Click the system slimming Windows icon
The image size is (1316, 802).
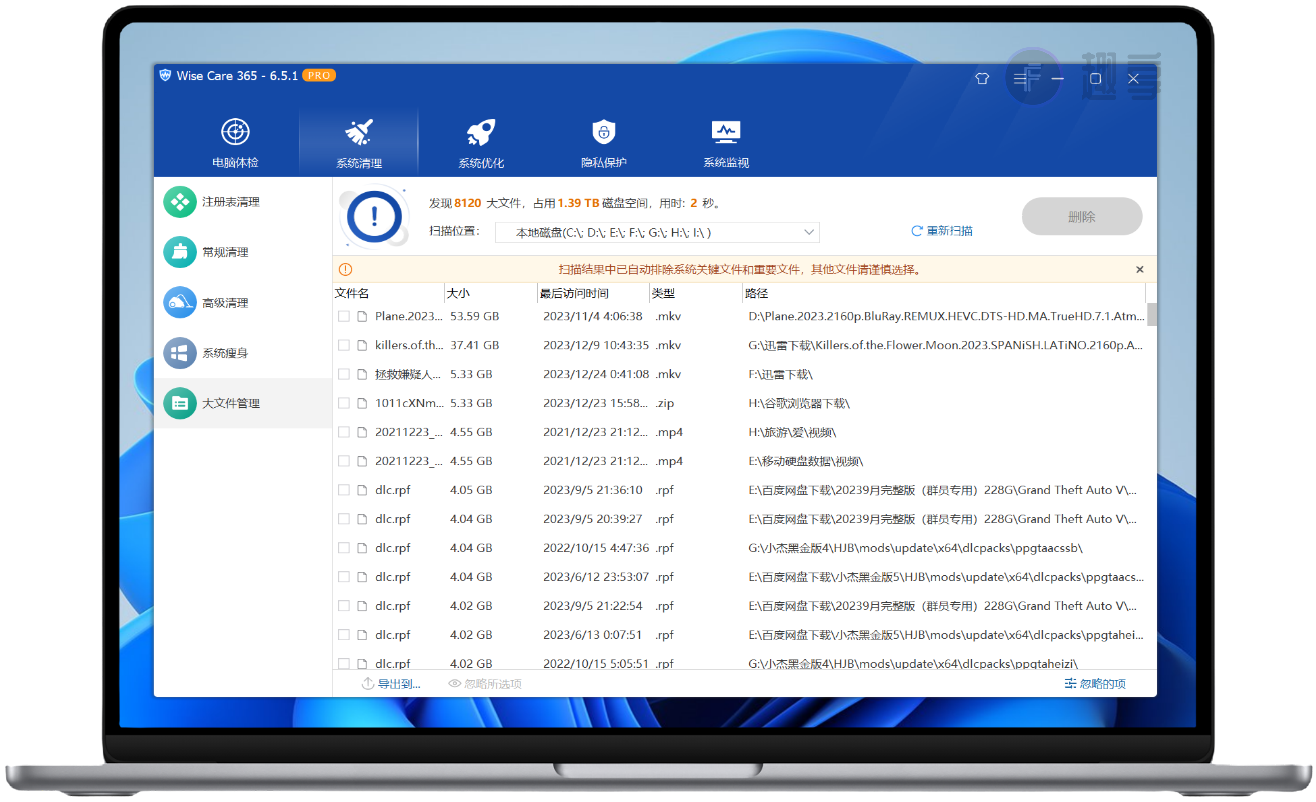[x=180, y=353]
